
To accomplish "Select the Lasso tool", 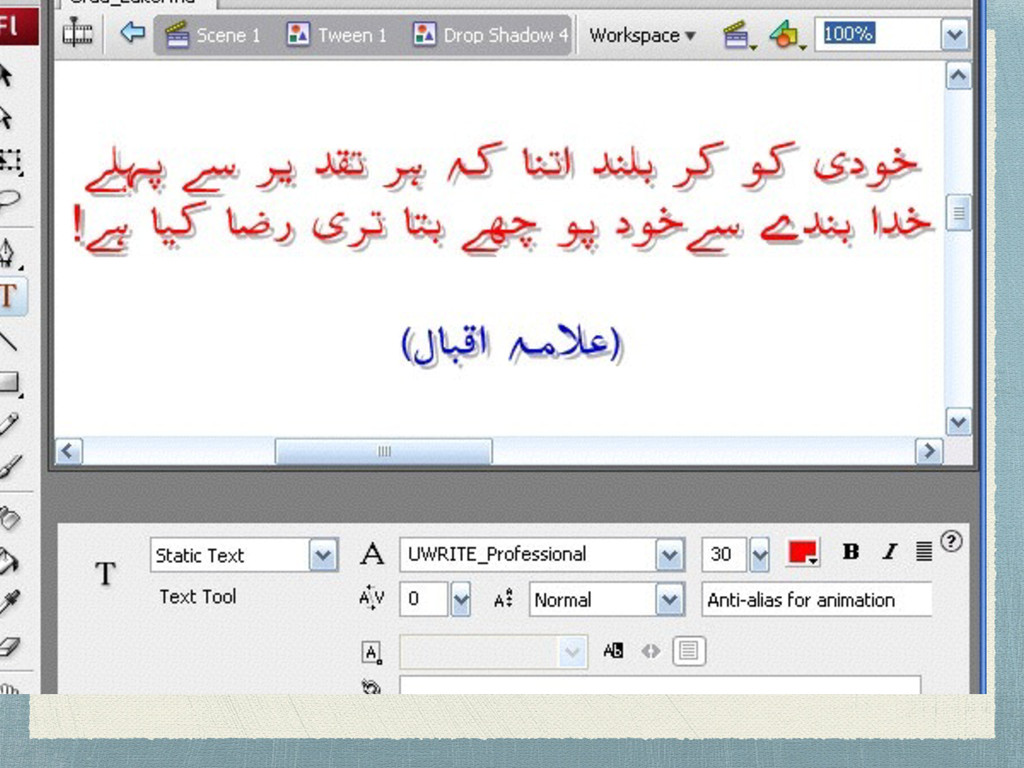I will [9, 201].
